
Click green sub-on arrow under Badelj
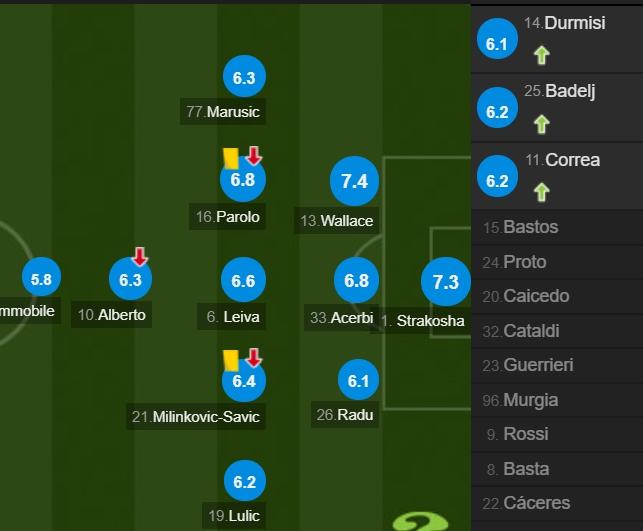pos(542,124)
